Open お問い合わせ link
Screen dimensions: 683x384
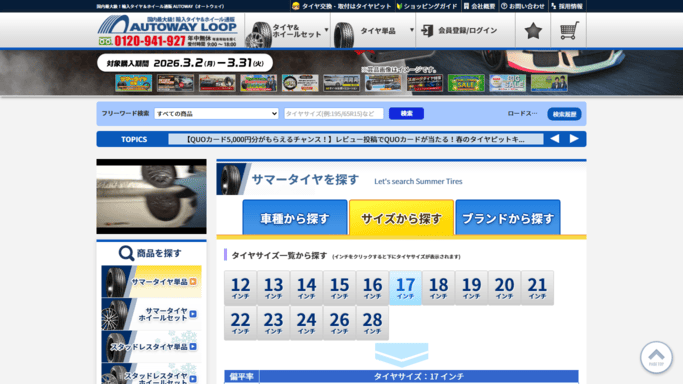(523, 6)
